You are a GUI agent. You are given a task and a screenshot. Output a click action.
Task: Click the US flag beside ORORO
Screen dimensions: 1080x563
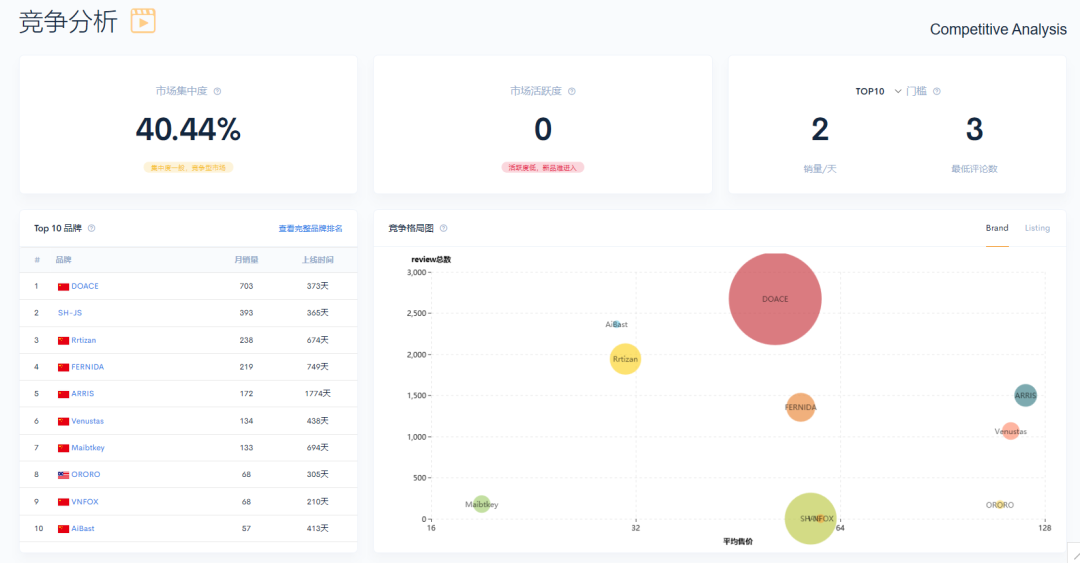63,475
